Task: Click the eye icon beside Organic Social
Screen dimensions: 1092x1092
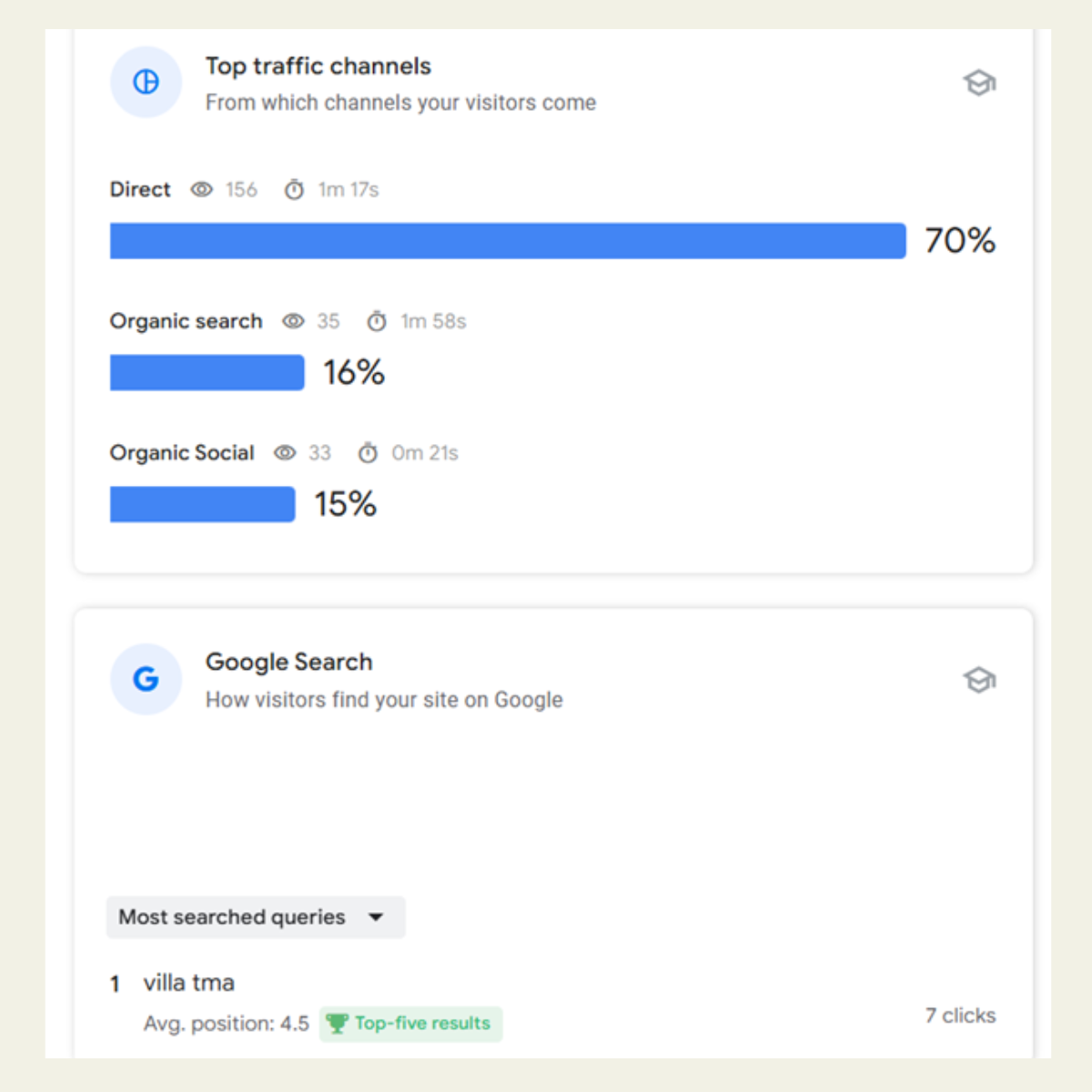Action: (x=285, y=453)
